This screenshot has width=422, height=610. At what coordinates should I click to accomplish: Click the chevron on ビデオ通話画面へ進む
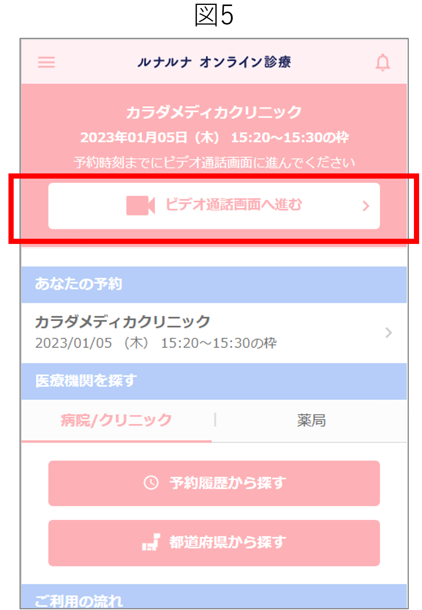click(x=366, y=206)
